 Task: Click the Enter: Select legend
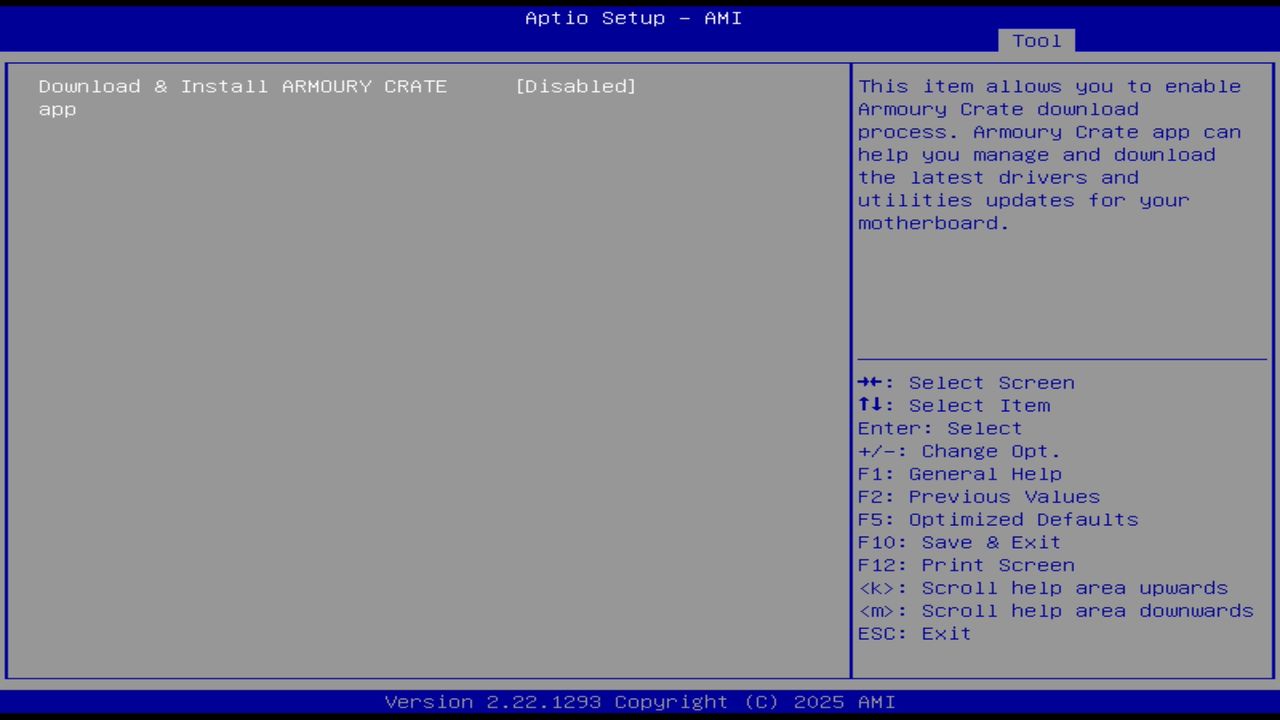point(939,428)
